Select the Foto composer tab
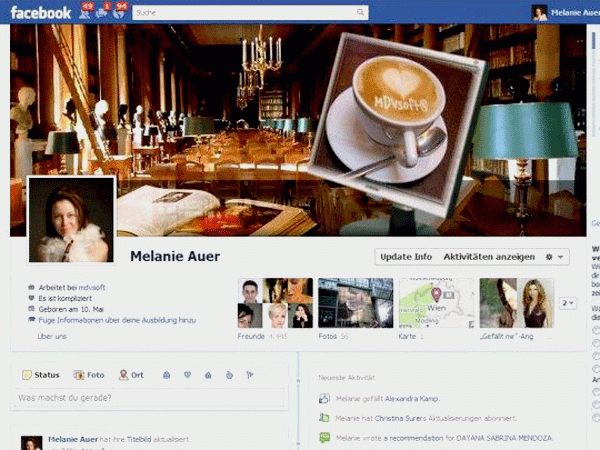The width and height of the screenshot is (600, 450). [89, 375]
